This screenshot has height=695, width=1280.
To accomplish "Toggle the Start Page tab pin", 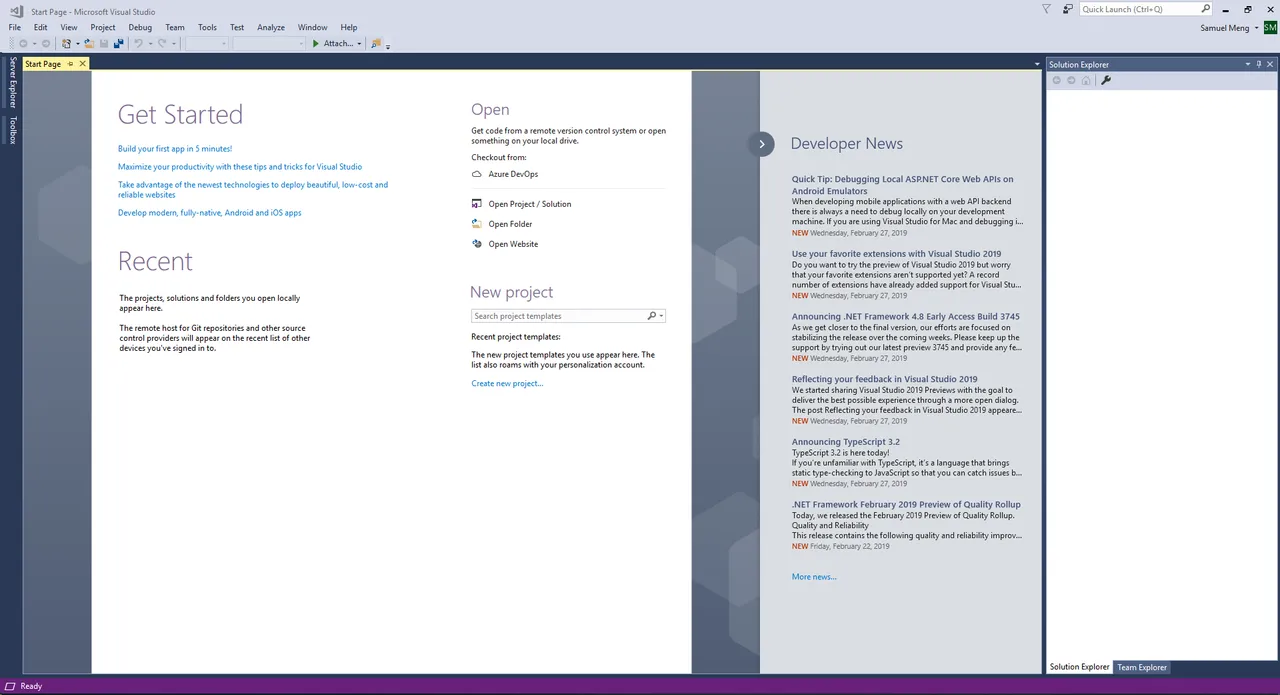I will (70, 64).
